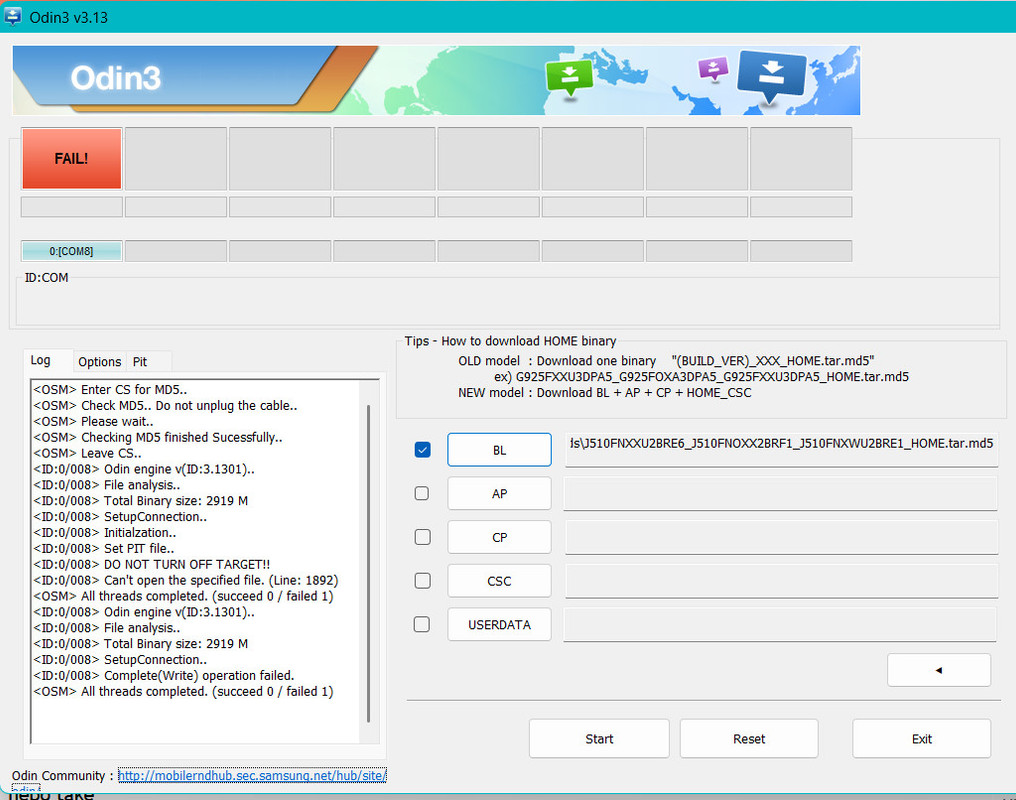1016x800 pixels.
Task: Select log line "Leave CS.."
Action: coord(87,453)
